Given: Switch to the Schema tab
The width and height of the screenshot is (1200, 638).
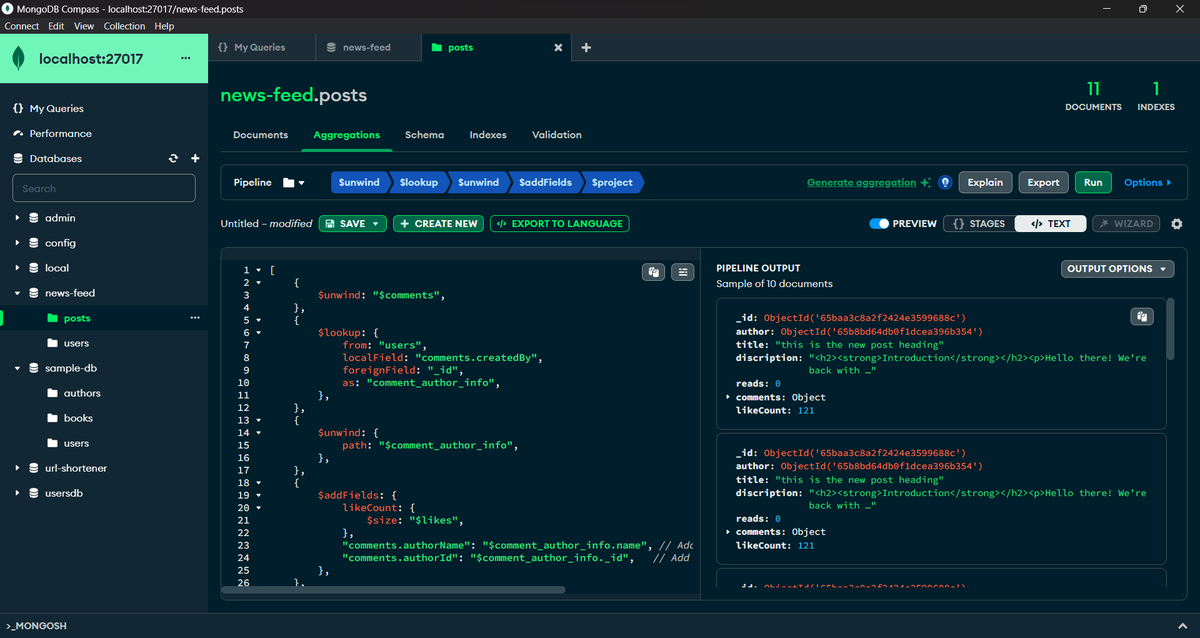Looking at the screenshot, I should coord(424,135).
